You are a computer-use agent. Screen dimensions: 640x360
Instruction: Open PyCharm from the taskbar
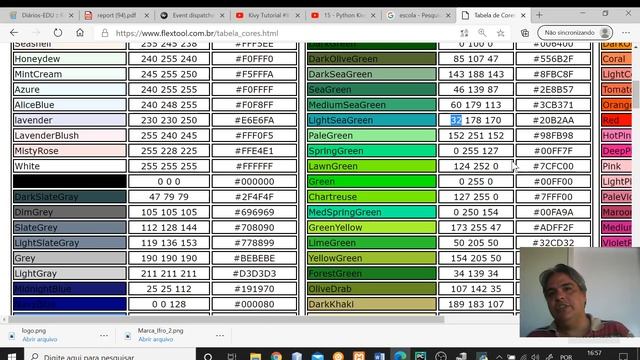coord(420,356)
